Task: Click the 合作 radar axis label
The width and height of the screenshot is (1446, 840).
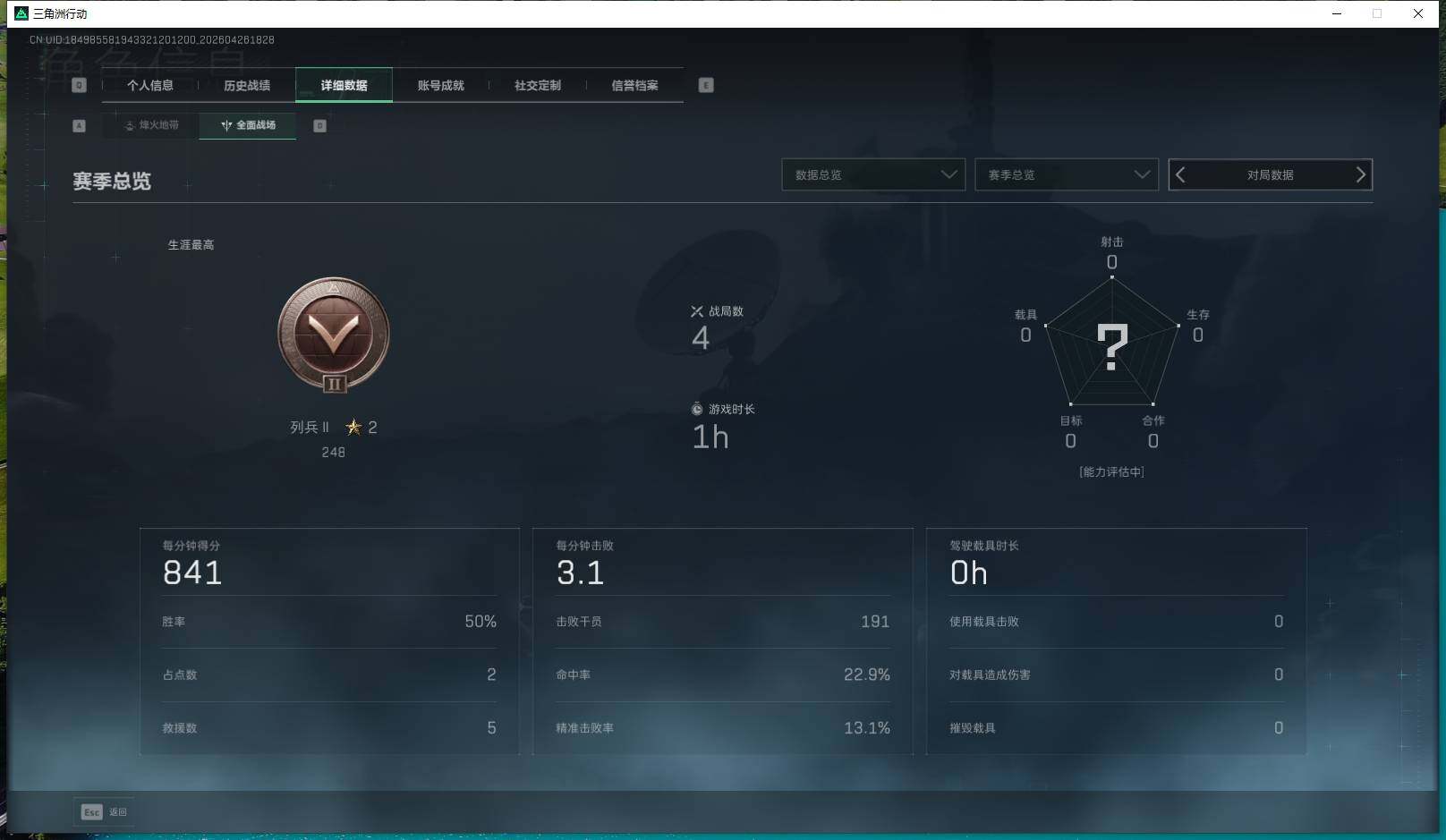Action: click(x=1153, y=420)
